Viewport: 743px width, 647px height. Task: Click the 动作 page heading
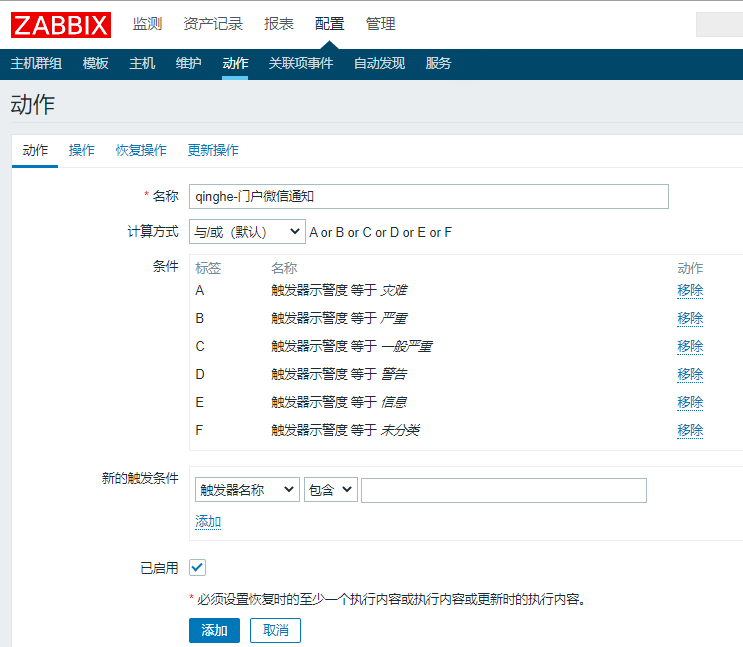pos(33,104)
